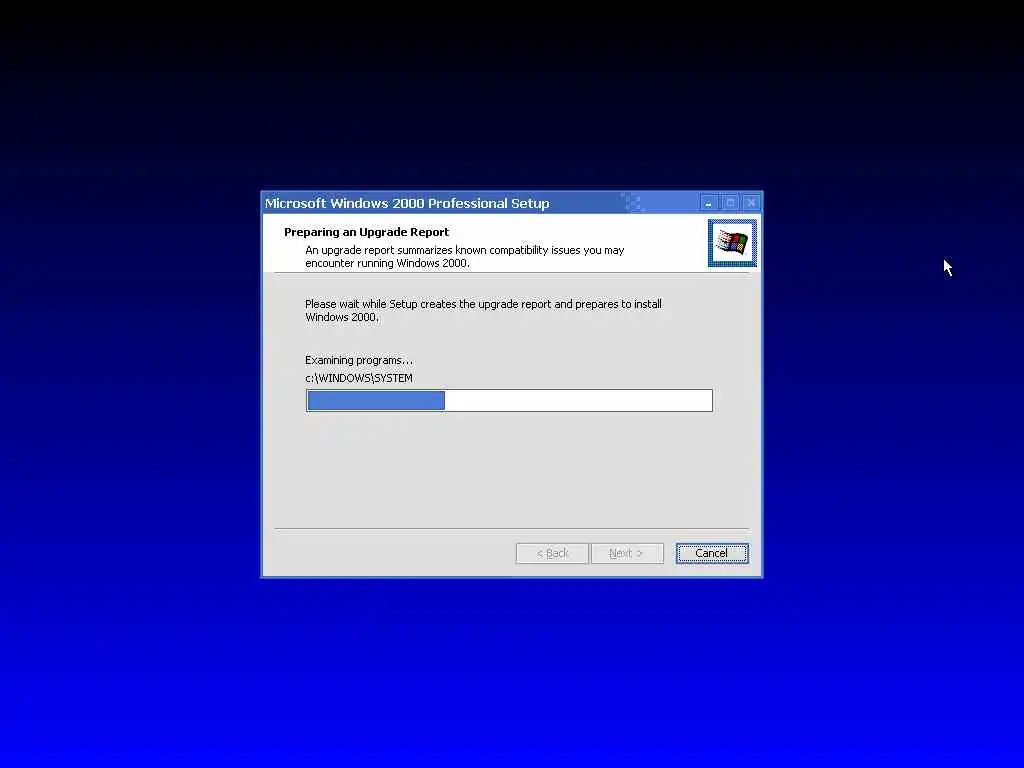Click the 'Preparing an Upgrade Report' heading
The image size is (1024, 768).
366,232
